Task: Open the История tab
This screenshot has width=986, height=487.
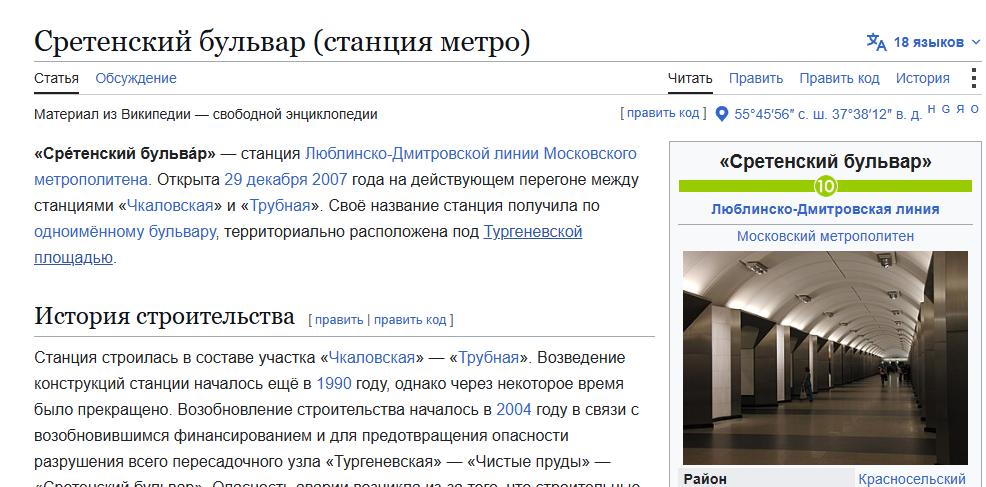Action: point(922,79)
